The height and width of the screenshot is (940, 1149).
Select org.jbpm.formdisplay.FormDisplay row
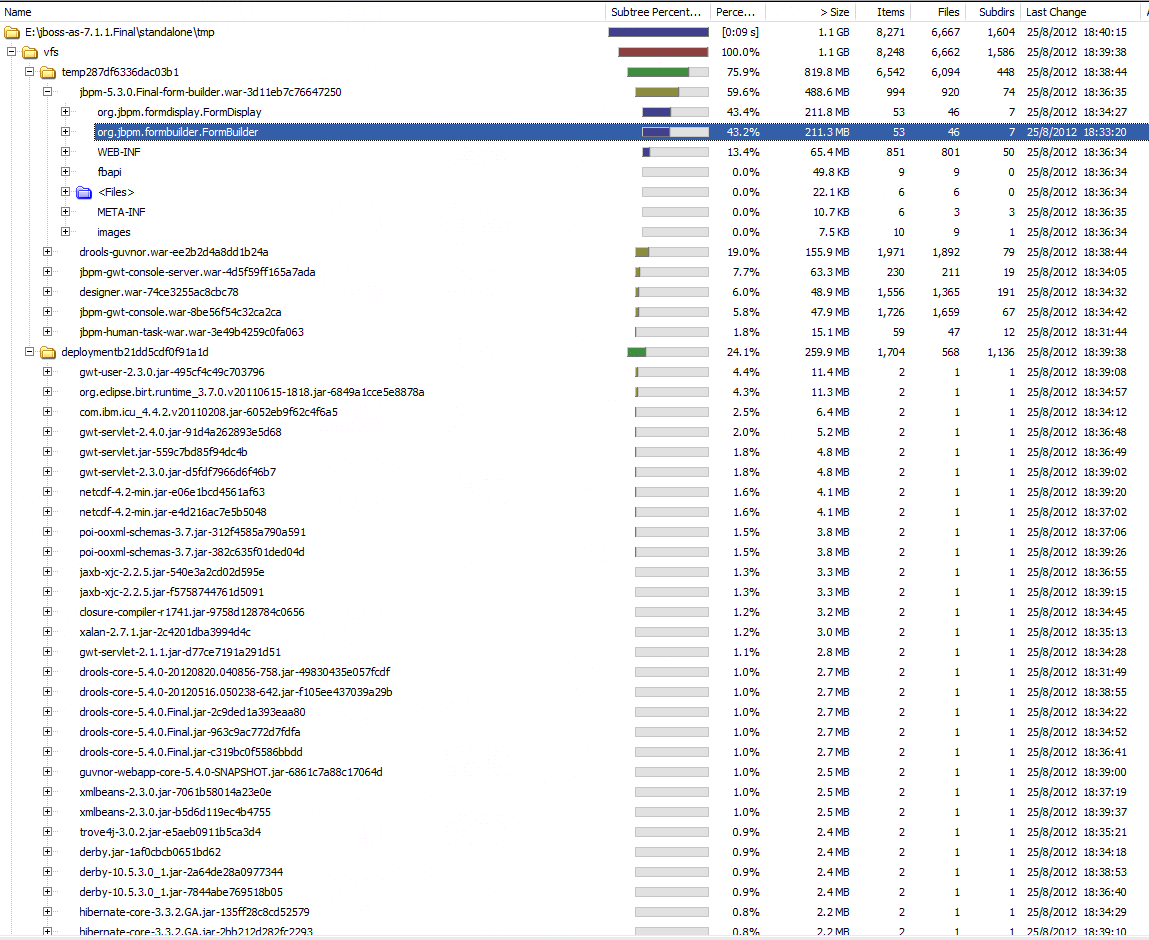(x=574, y=112)
